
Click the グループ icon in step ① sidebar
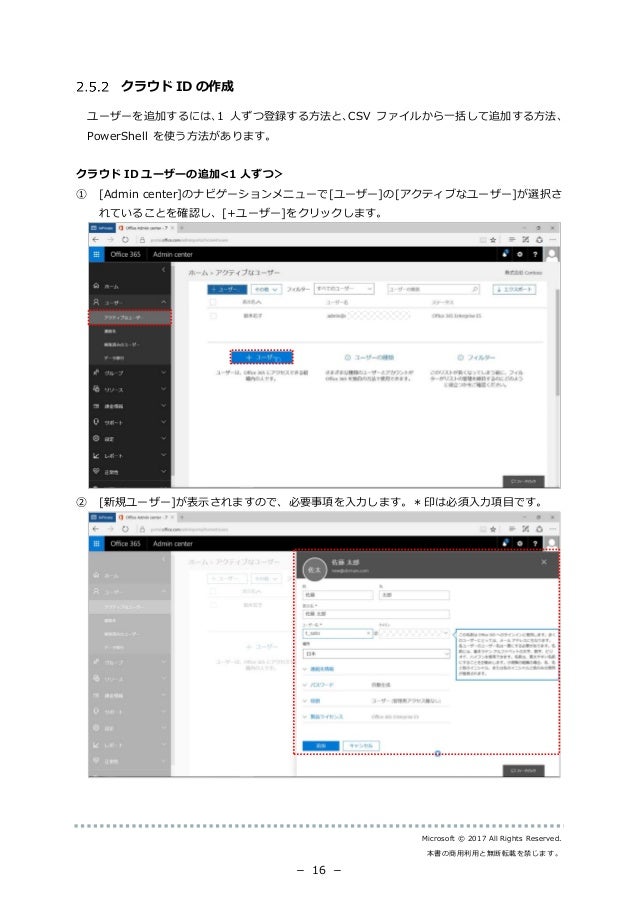pyautogui.click(x=96, y=372)
